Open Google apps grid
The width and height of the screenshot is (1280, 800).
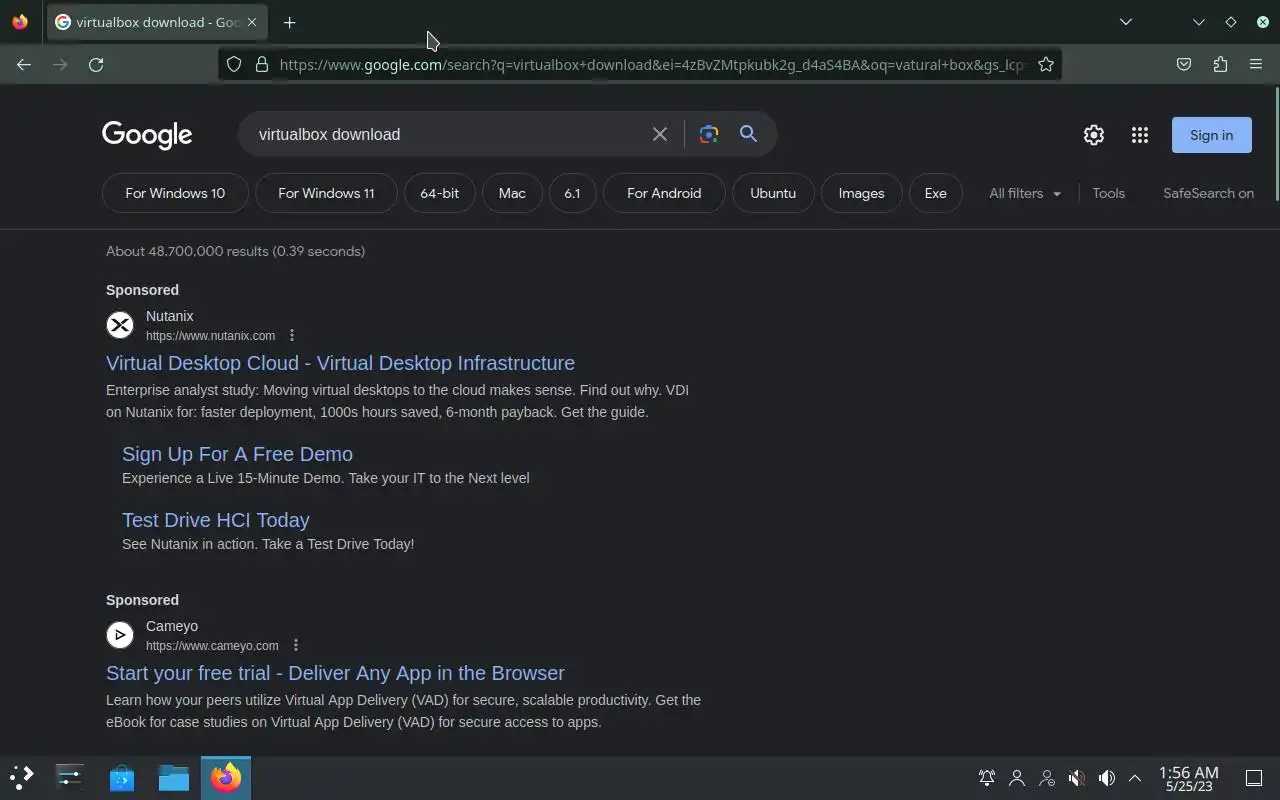[x=1140, y=135]
